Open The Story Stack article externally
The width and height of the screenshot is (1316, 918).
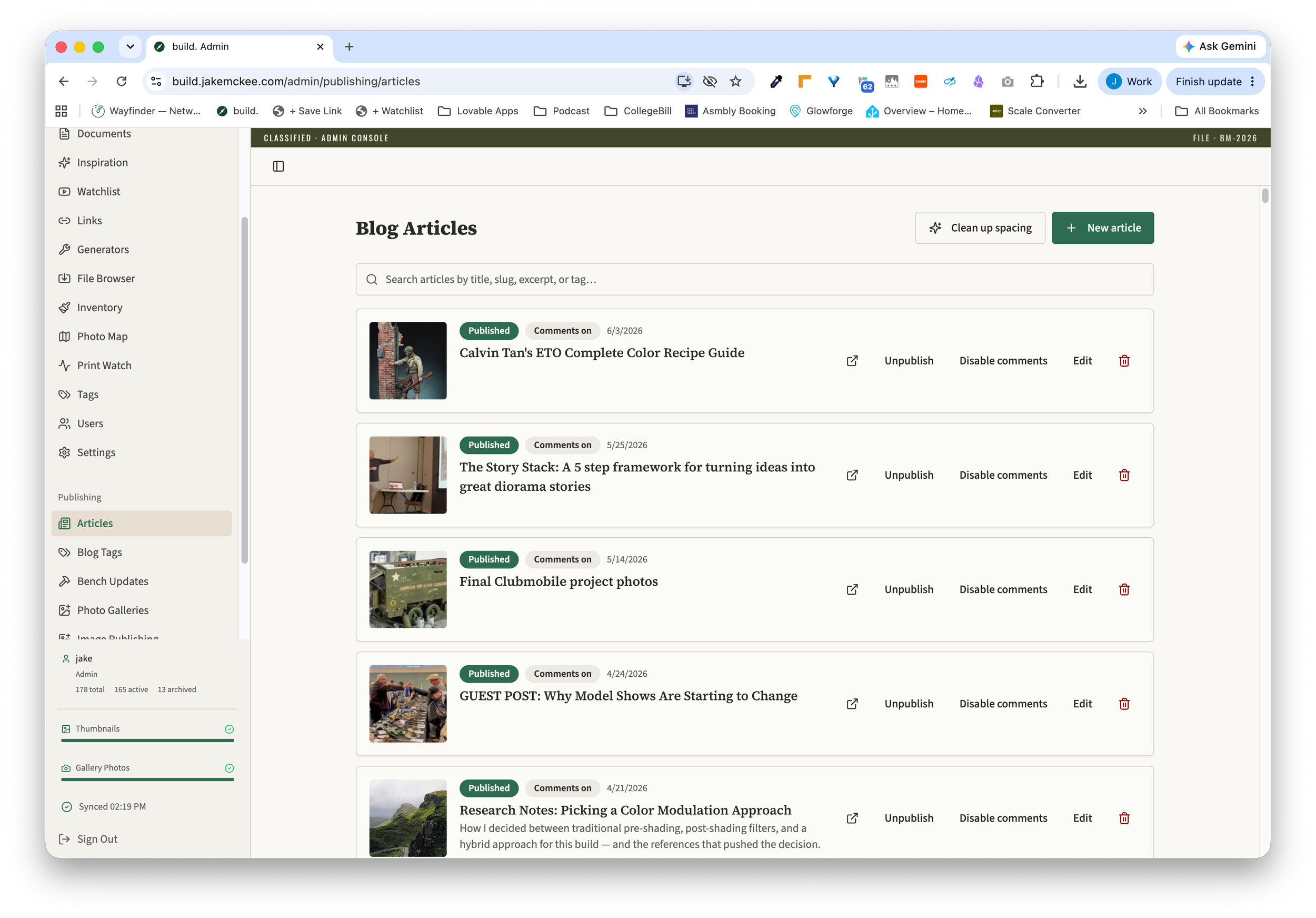[852, 475]
